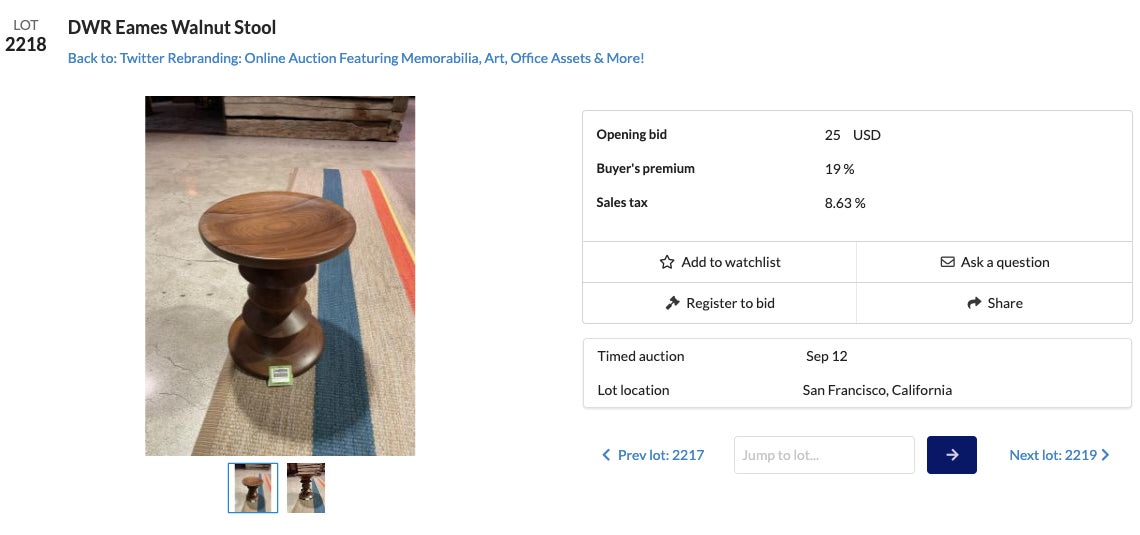Viewport: 1140px width, 535px height.
Task: Click the Share arrow icon
Action: 974,303
